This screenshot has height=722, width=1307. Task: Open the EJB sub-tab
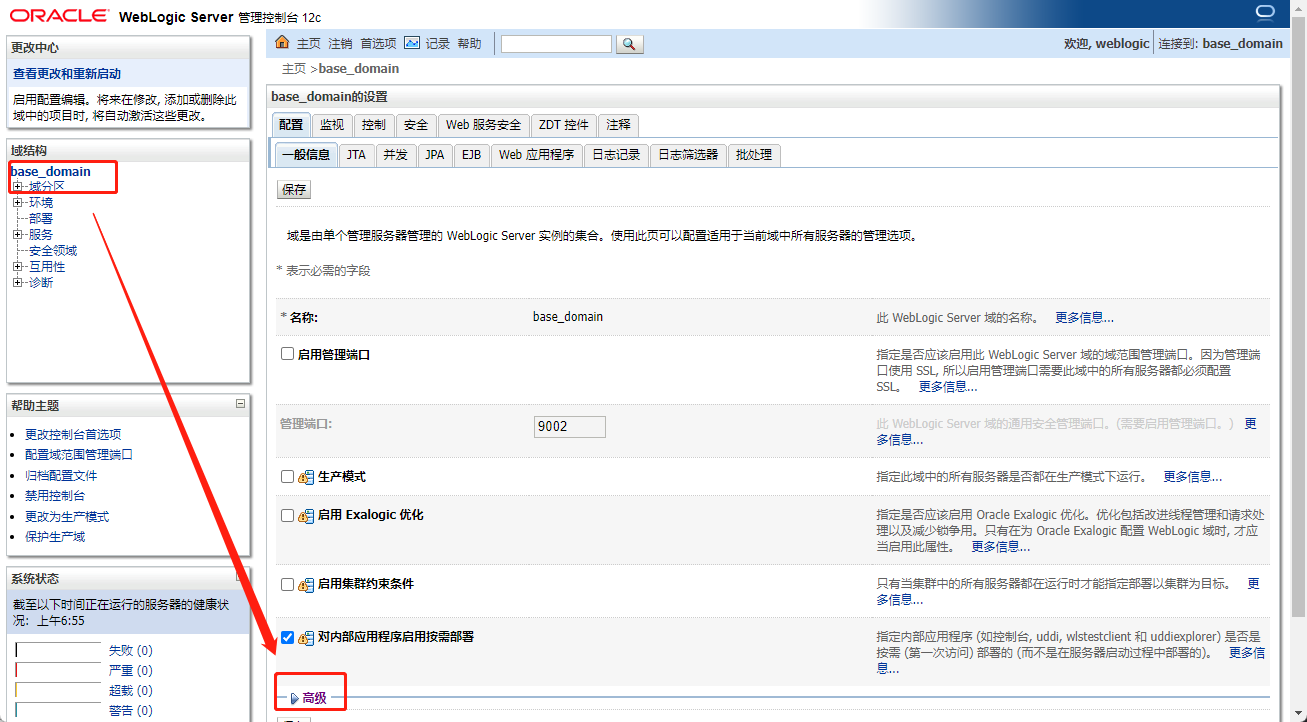[471, 155]
